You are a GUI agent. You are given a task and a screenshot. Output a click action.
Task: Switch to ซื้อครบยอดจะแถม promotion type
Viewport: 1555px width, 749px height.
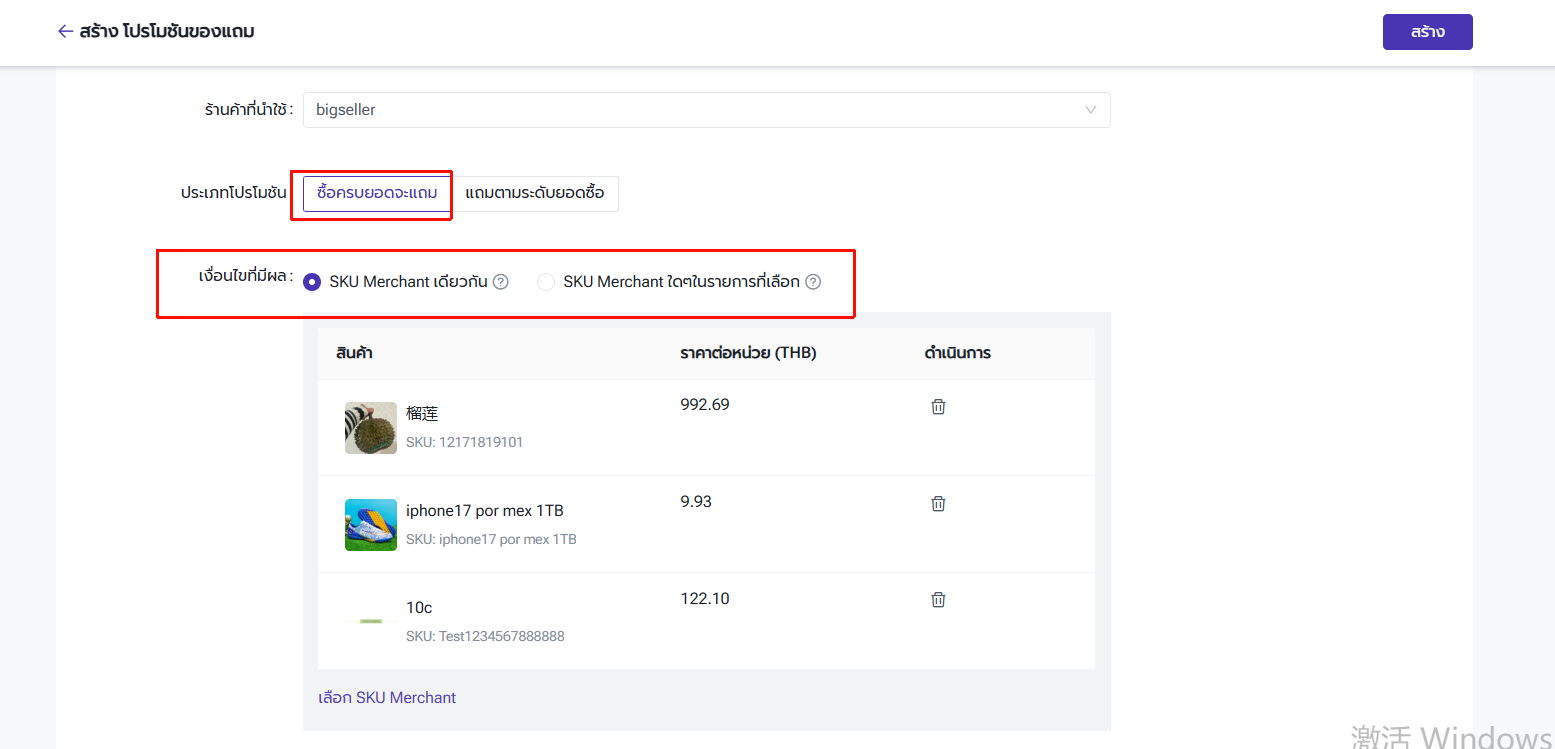click(x=376, y=193)
